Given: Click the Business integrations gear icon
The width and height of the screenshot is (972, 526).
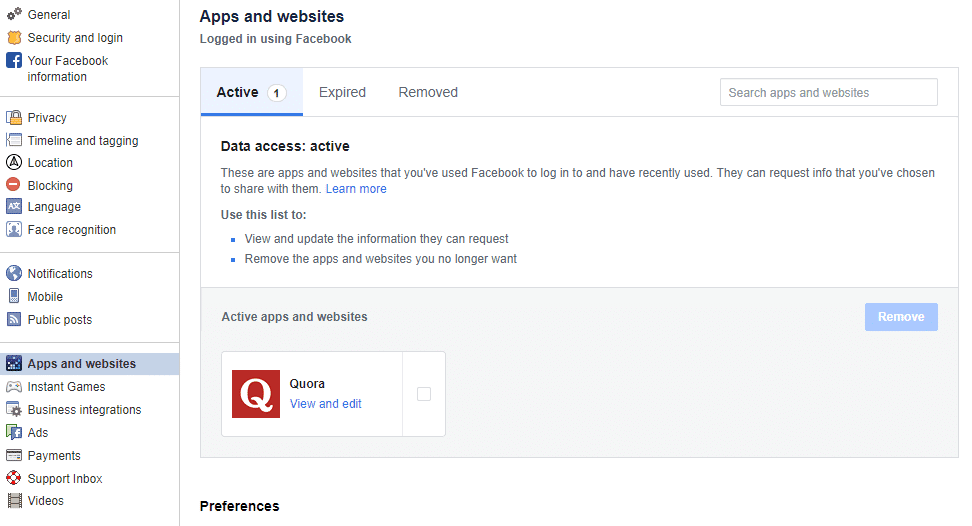Looking at the screenshot, I should (14, 410).
